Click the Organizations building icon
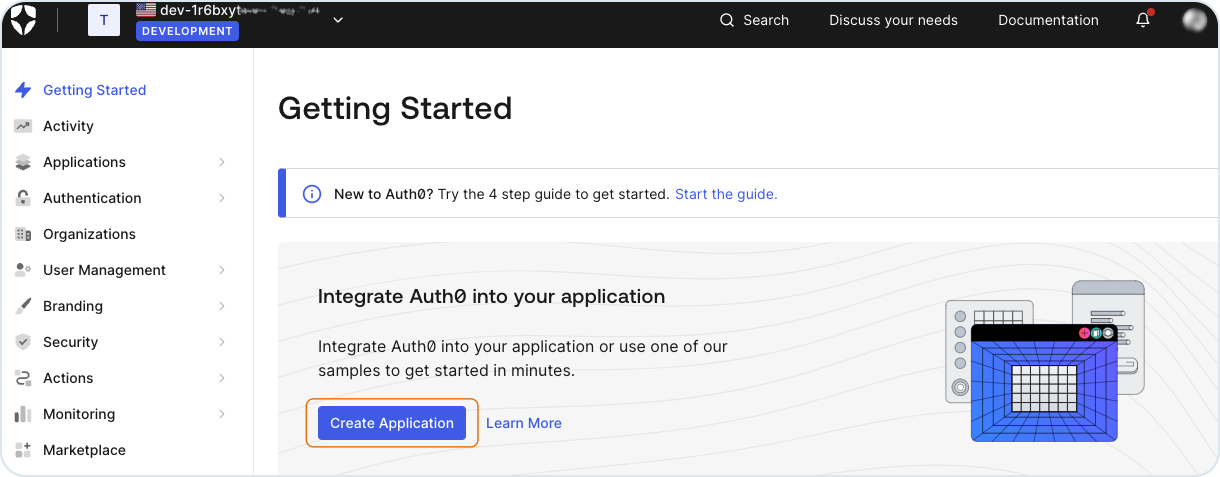Screen dimensions: 1220x477 [x=23, y=234]
